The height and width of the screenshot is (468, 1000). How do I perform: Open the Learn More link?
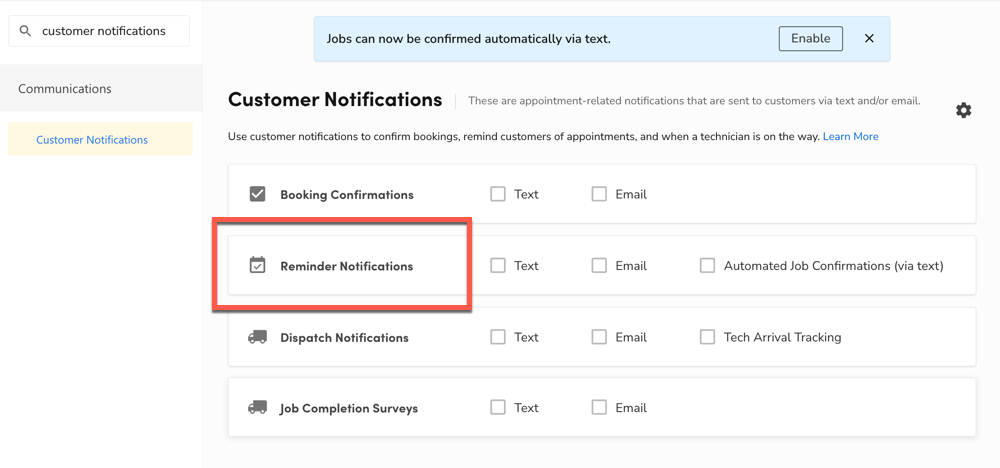point(850,136)
